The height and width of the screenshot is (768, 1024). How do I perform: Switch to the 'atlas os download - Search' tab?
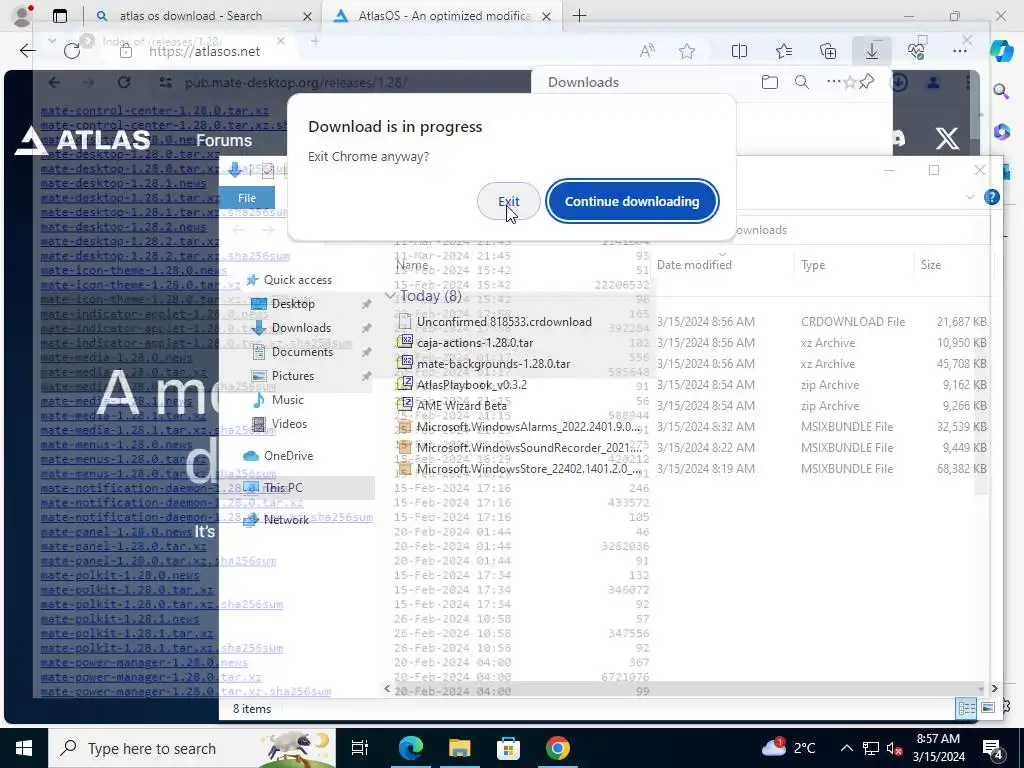tap(190, 16)
